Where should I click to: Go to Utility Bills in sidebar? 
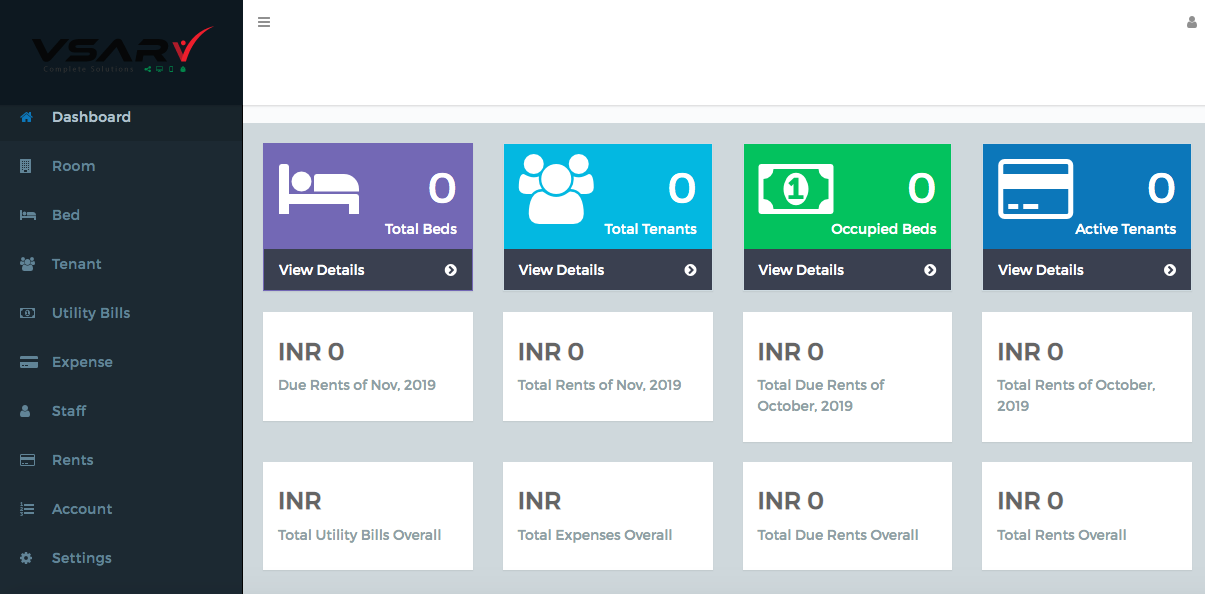(90, 313)
